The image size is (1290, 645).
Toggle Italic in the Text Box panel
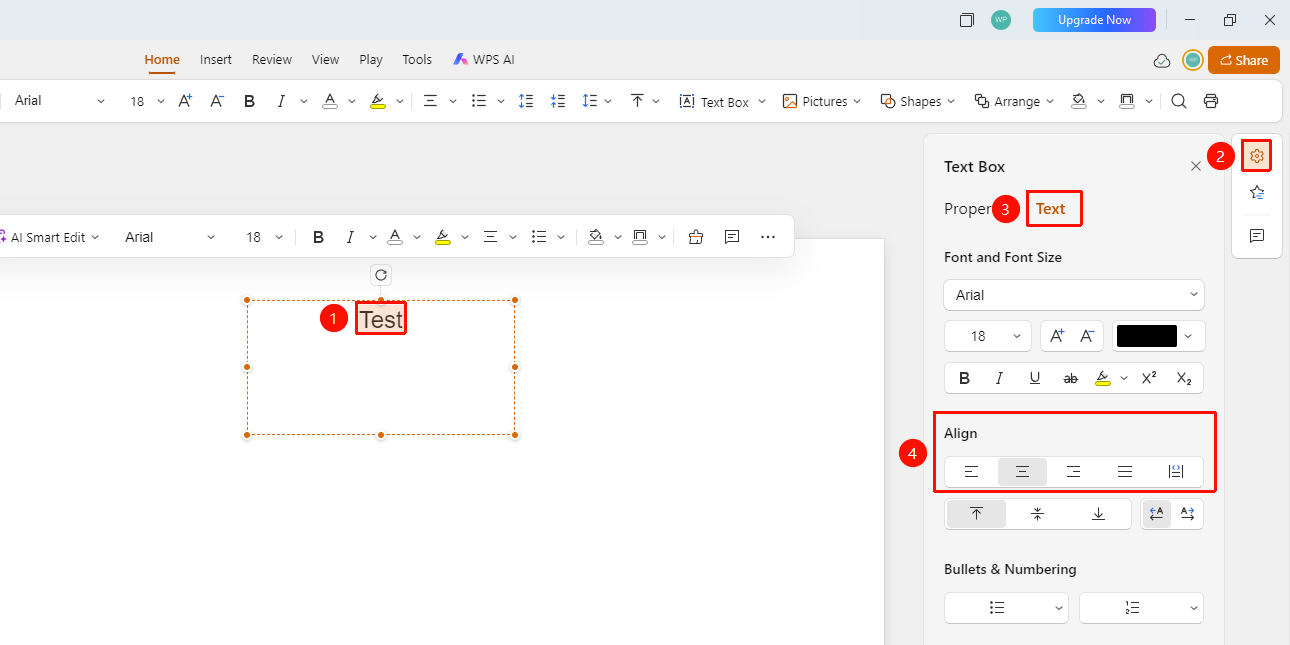point(999,378)
